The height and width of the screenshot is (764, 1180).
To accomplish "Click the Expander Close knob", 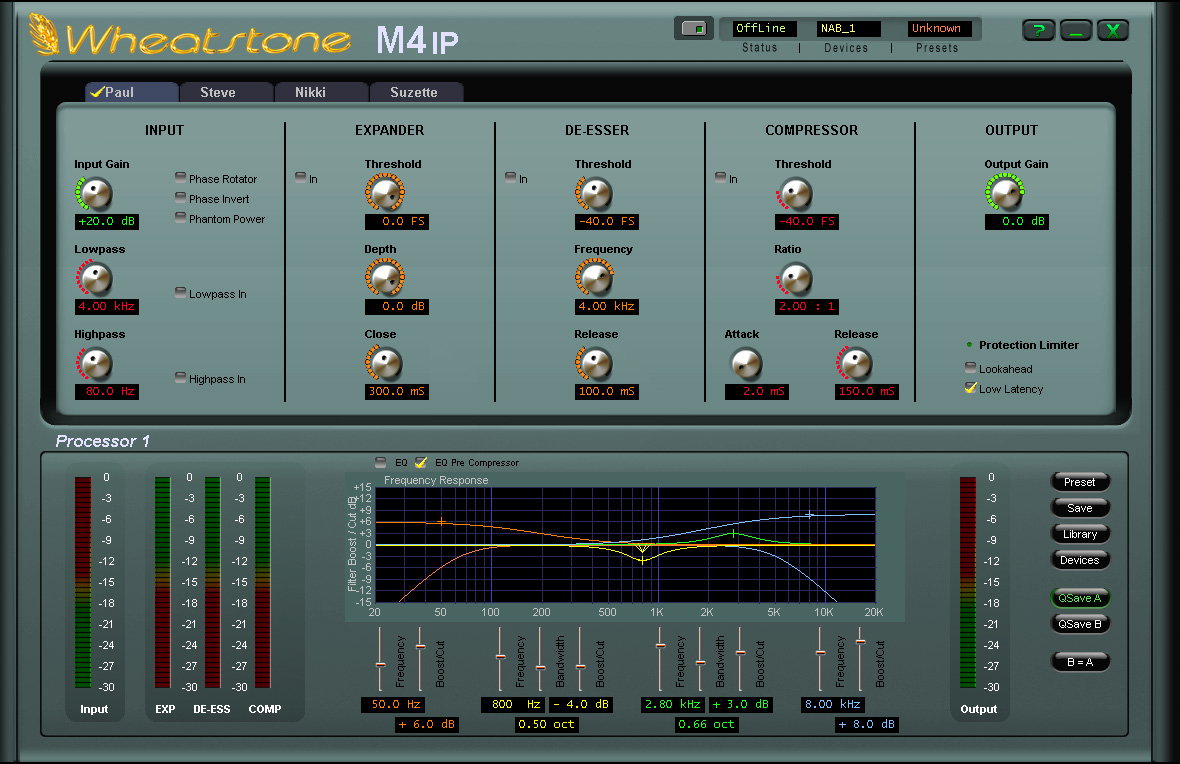I will 385,364.
